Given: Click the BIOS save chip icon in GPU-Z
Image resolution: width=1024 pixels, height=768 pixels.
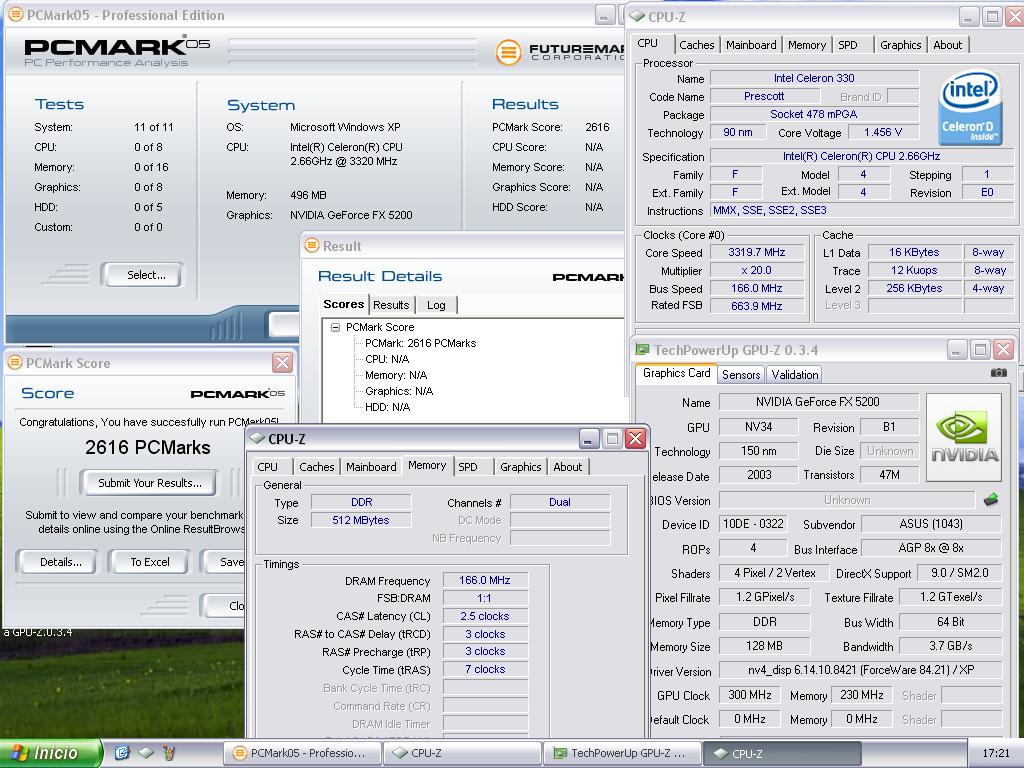Looking at the screenshot, I should (991, 500).
